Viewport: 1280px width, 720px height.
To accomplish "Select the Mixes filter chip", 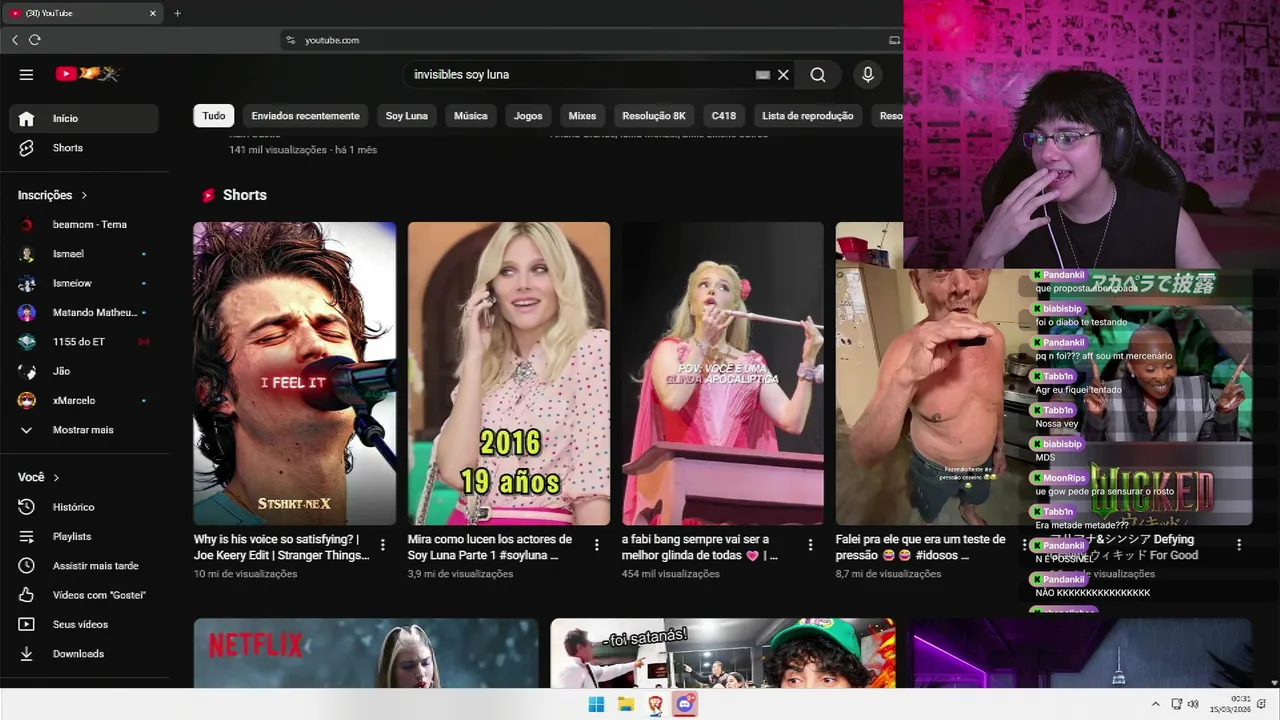I will click(582, 116).
